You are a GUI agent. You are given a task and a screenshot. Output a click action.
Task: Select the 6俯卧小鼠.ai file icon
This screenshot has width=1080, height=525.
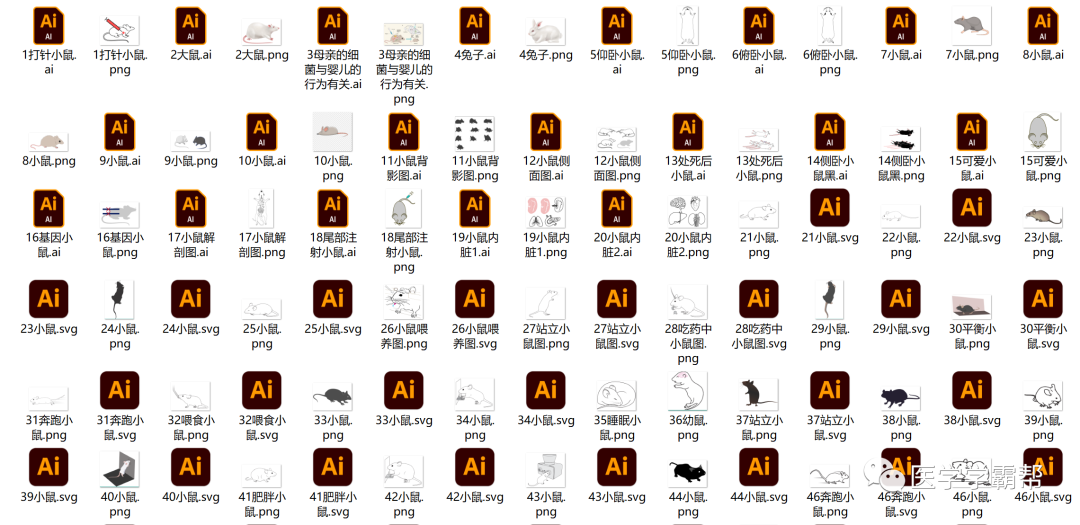758,27
